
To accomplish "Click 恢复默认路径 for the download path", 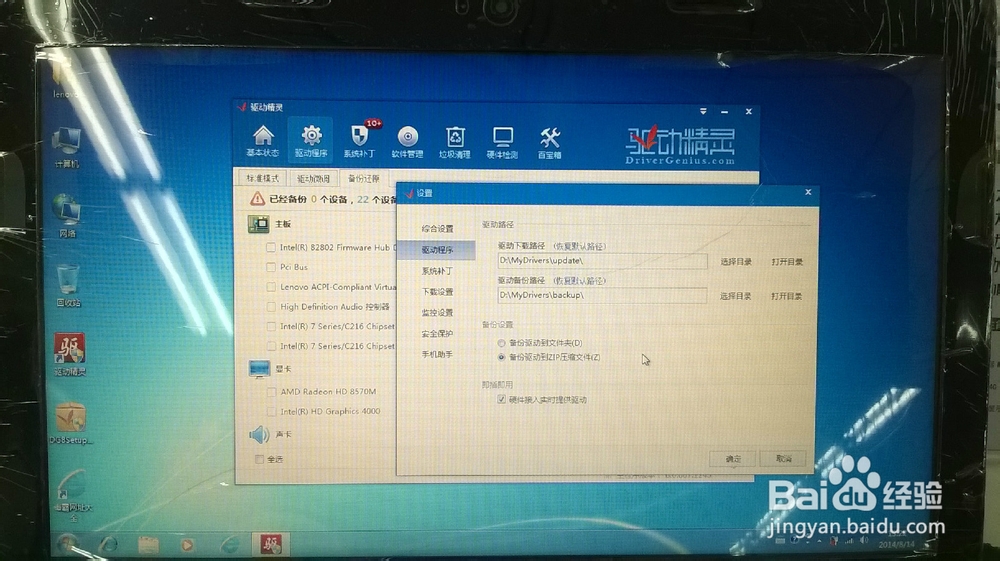I will pyautogui.click(x=580, y=246).
